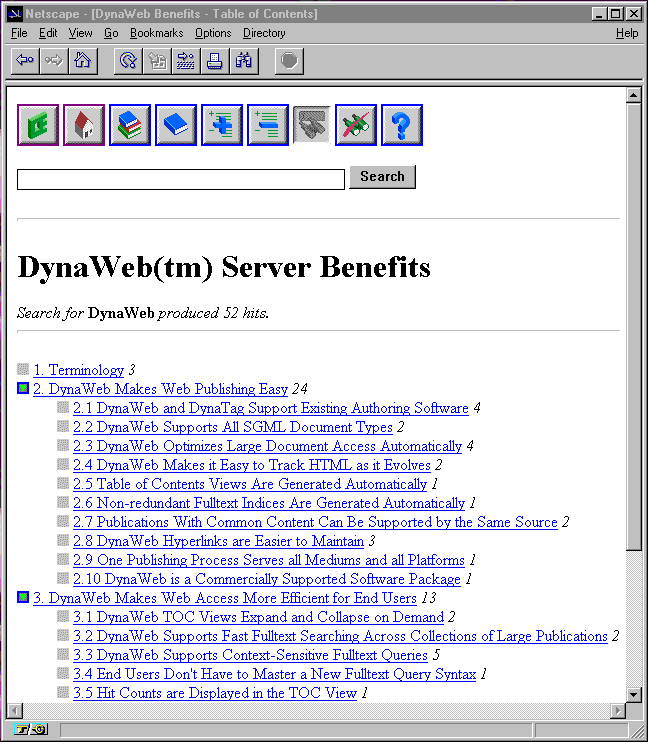Go to Home via house toolbar icon
This screenshot has width=648, height=742.
pos(83,61)
